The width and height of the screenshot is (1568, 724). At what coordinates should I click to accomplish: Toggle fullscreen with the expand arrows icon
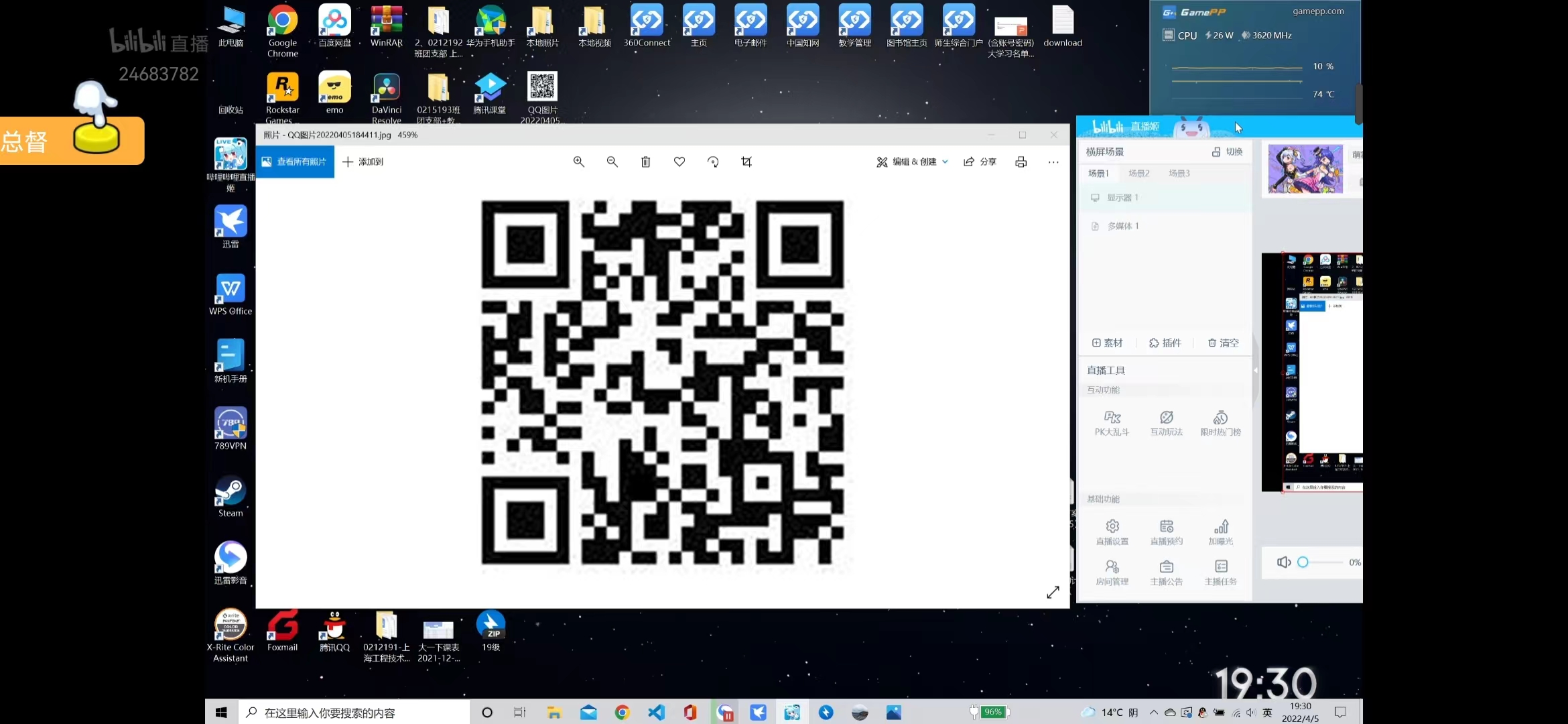click(1053, 593)
